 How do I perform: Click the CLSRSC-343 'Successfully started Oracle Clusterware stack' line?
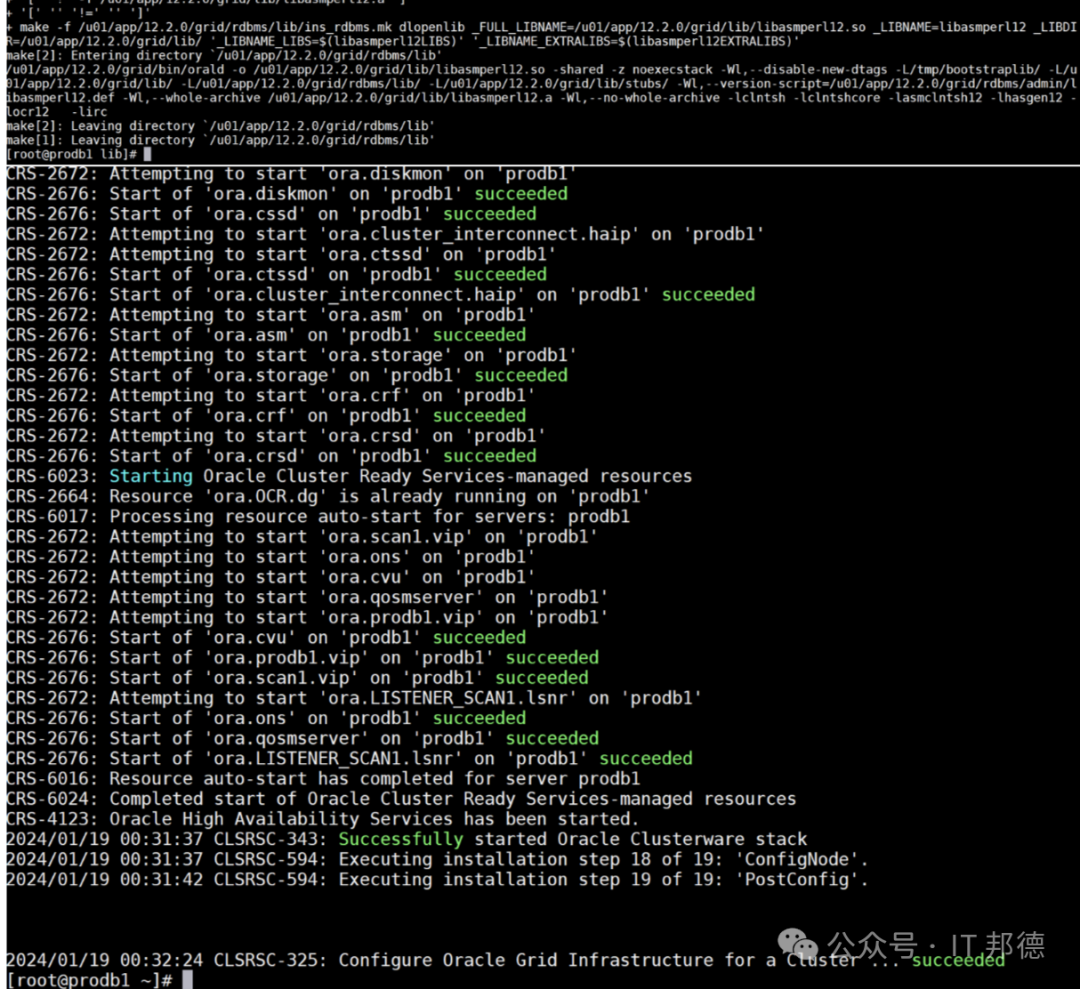click(x=407, y=840)
